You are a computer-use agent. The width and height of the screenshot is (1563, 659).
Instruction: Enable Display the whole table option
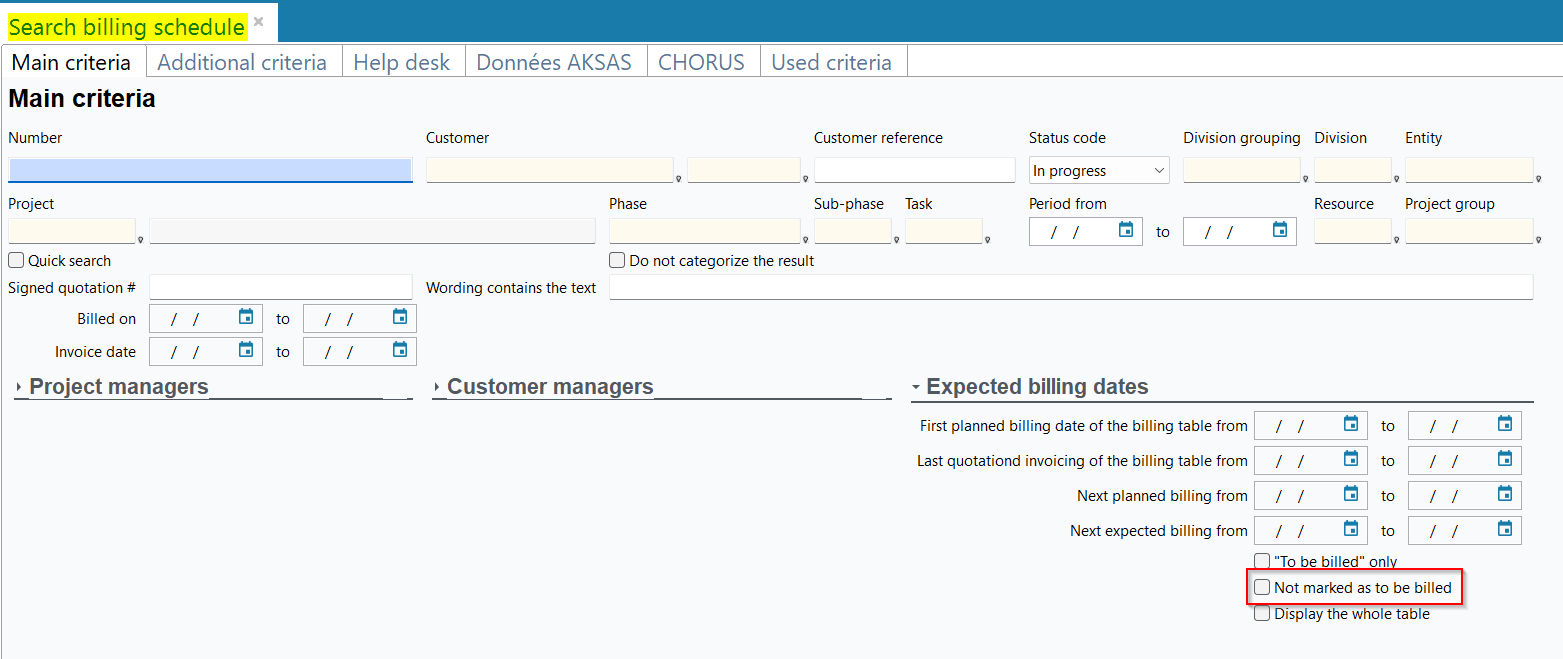click(1262, 614)
